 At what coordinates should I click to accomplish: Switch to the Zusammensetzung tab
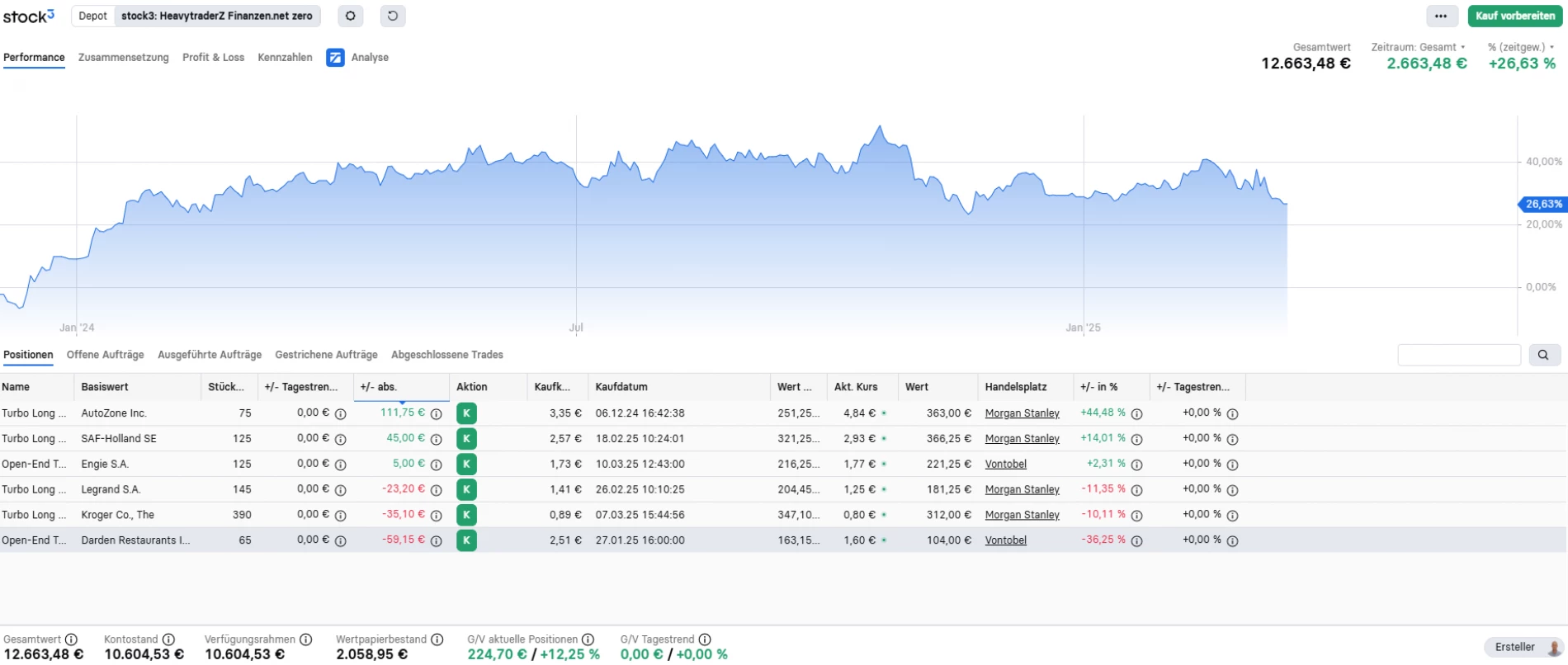123,58
